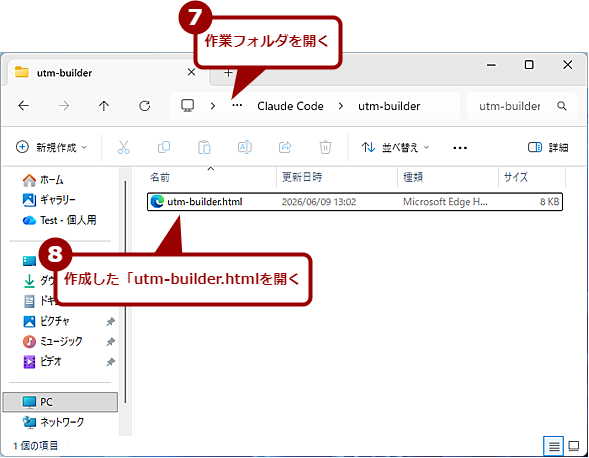Refresh the folder view
589x458 pixels.
(x=145, y=106)
